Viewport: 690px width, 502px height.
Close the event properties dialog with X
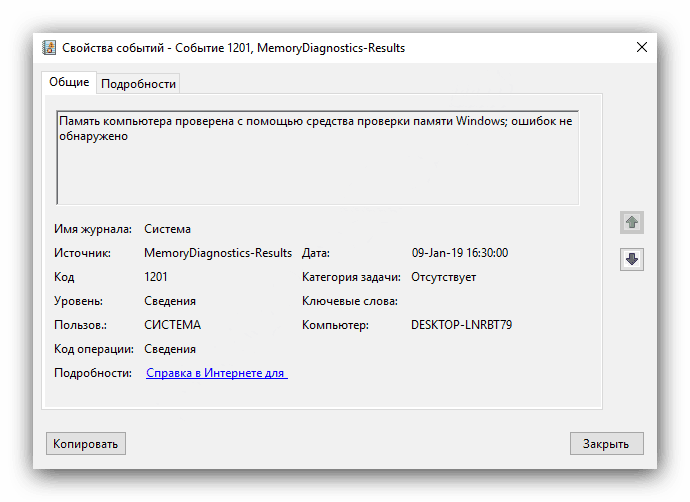[x=642, y=47]
